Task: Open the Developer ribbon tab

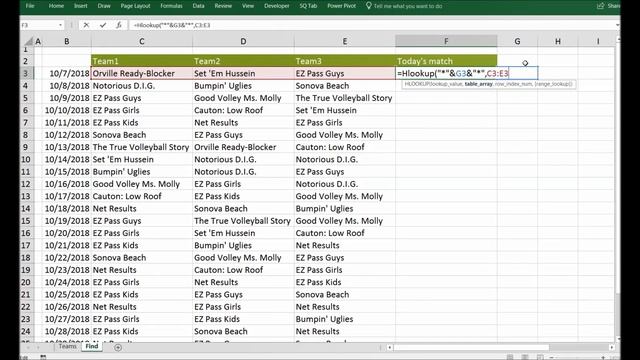Action: (276, 6)
